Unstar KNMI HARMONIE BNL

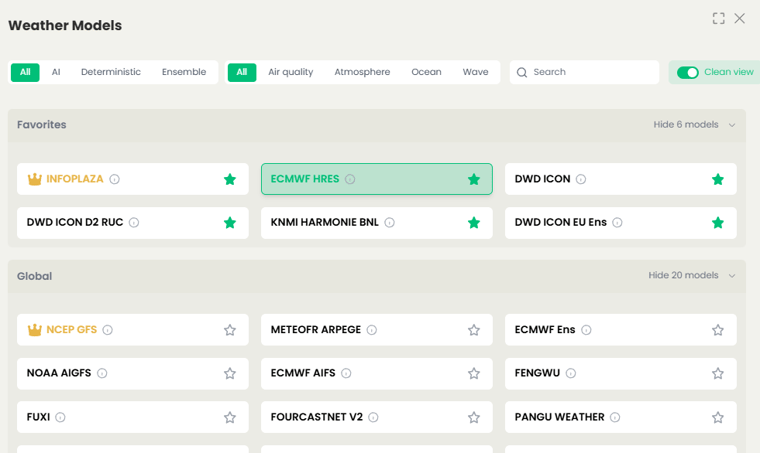click(x=474, y=222)
